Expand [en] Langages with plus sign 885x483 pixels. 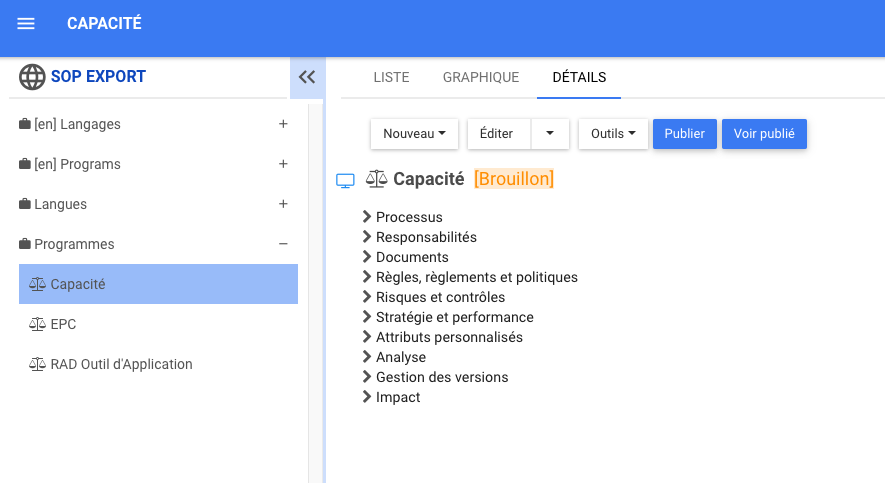pyautogui.click(x=283, y=124)
